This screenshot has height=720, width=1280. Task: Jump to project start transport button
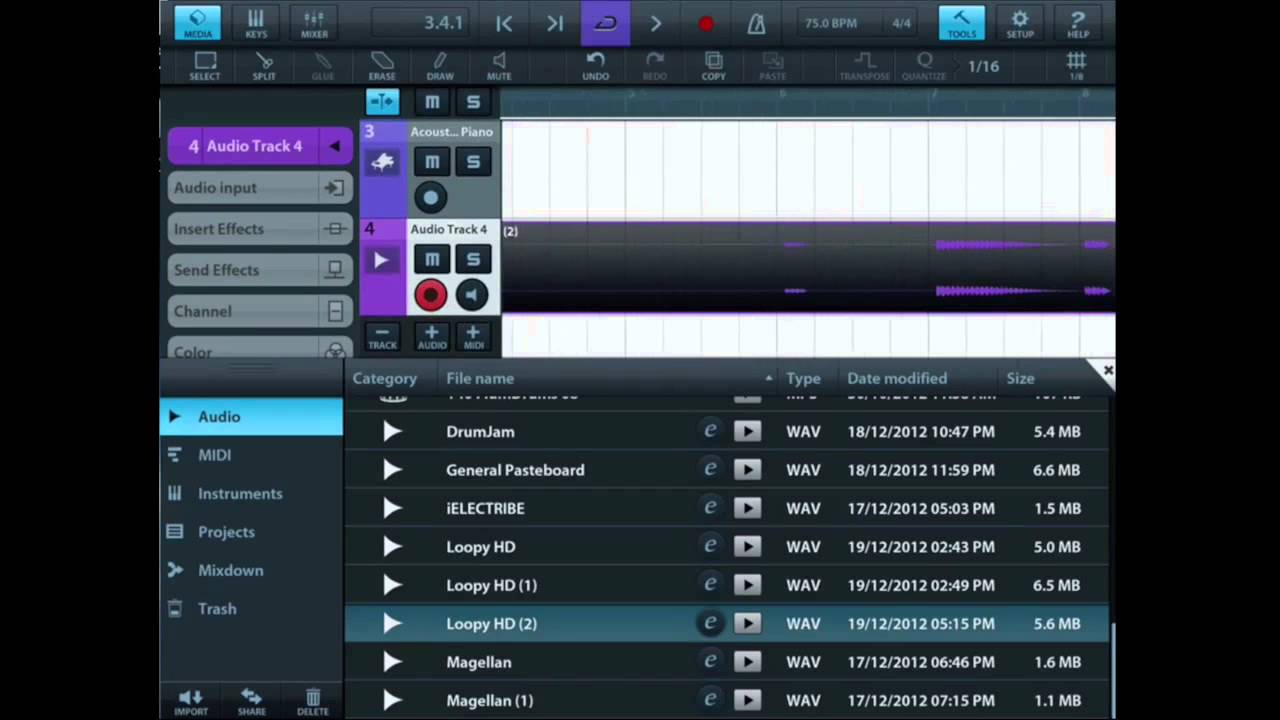[504, 23]
